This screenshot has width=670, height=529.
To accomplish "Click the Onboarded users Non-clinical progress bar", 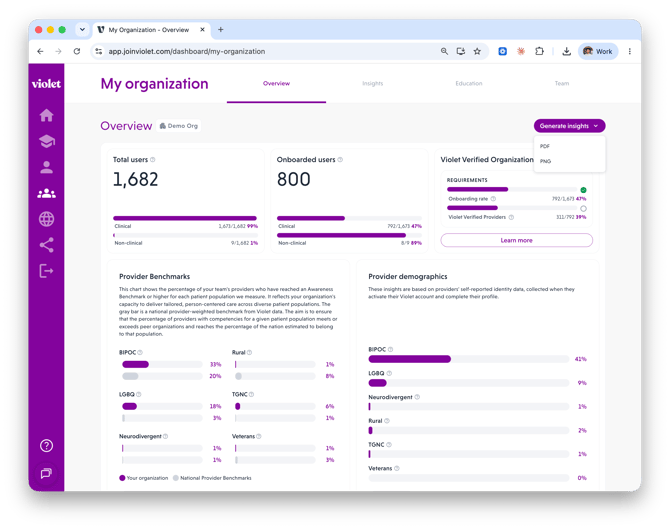I will click(x=349, y=235).
